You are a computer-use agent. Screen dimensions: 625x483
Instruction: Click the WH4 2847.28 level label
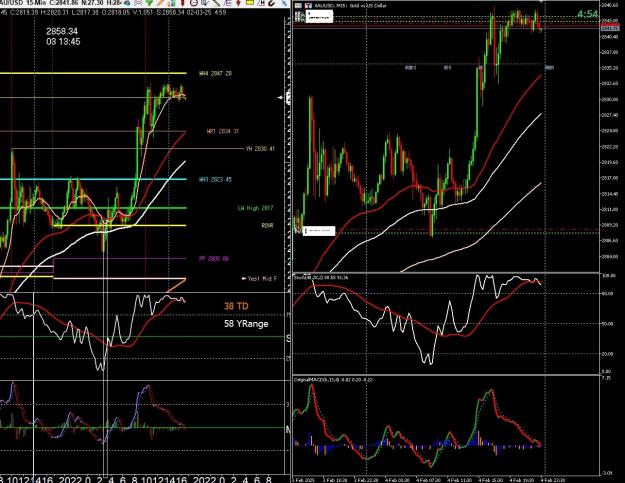(x=216, y=73)
